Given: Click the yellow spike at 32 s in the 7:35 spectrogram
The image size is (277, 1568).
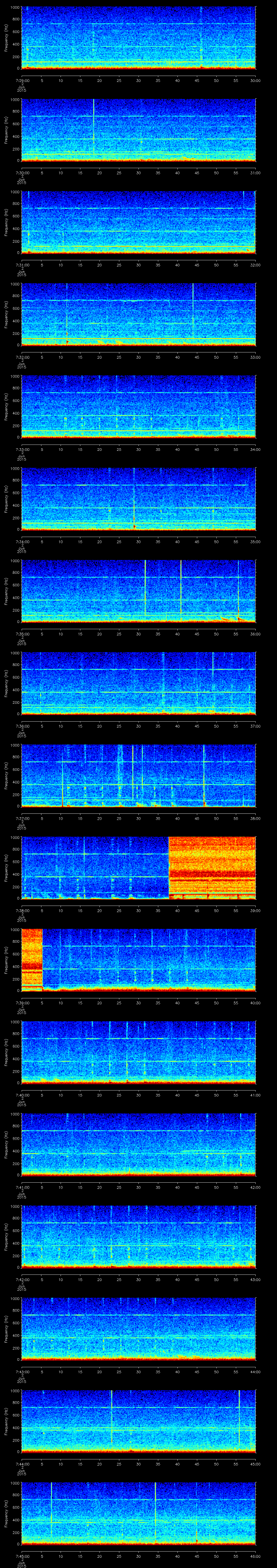Looking at the screenshot, I should coord(146,590).
